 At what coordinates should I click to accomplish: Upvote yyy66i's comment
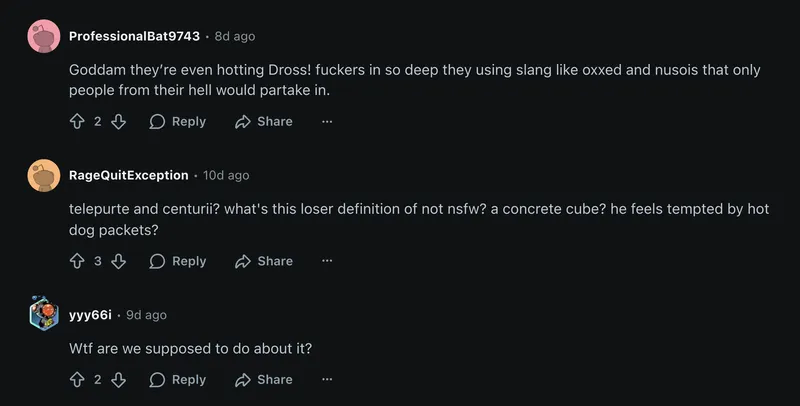pos(77,379)
